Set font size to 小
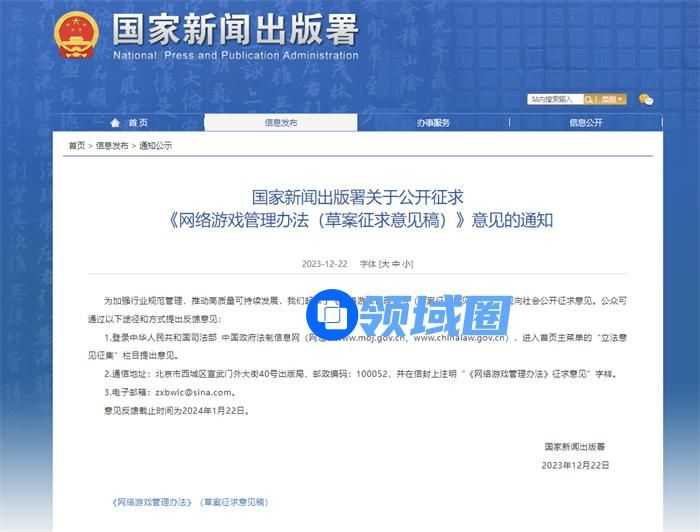This screenshot has height=532, width=700. pyautogui.click(x=407, y=264)
